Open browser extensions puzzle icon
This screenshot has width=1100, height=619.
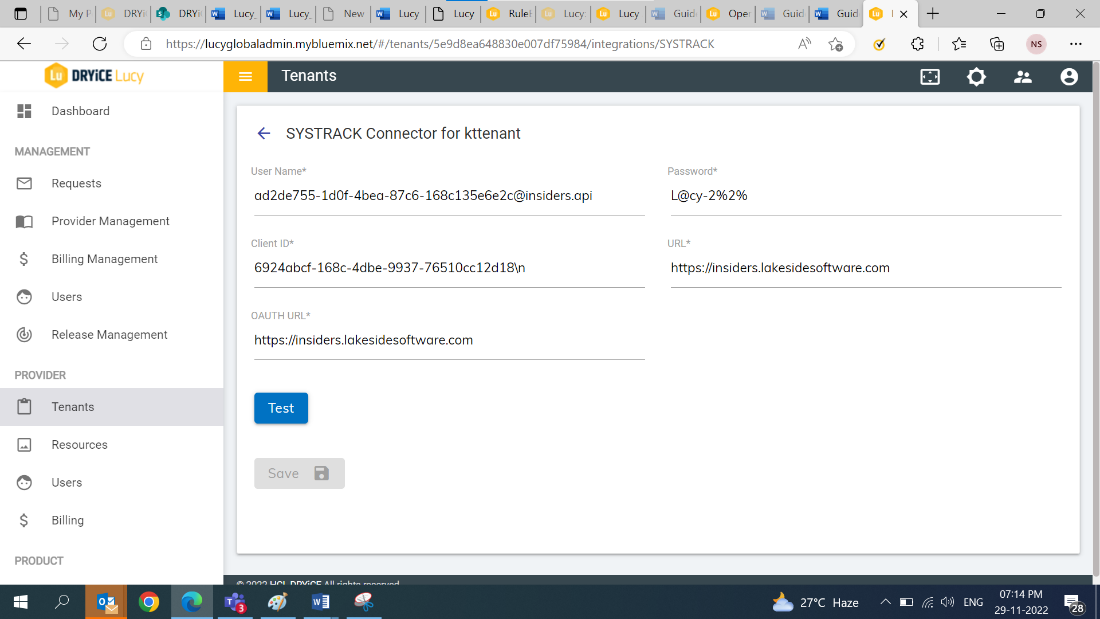918,44
